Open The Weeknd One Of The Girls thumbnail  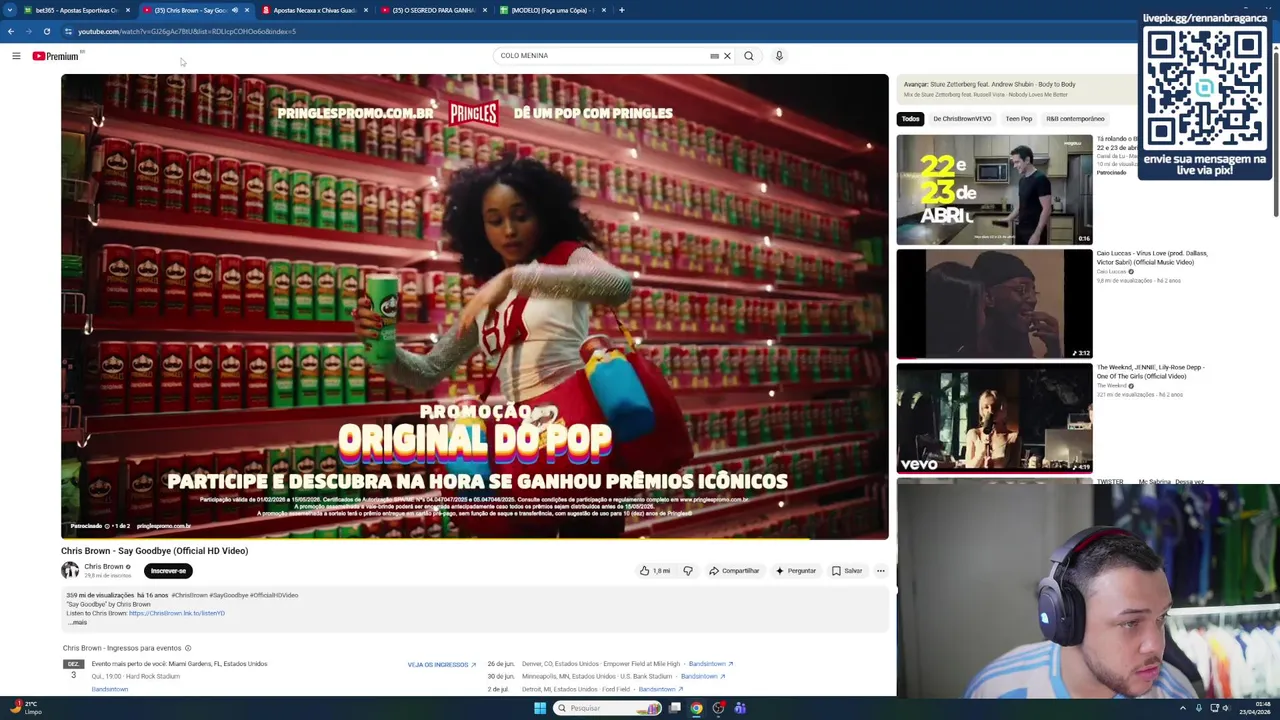pyautogui.click(x=994, y=418)
